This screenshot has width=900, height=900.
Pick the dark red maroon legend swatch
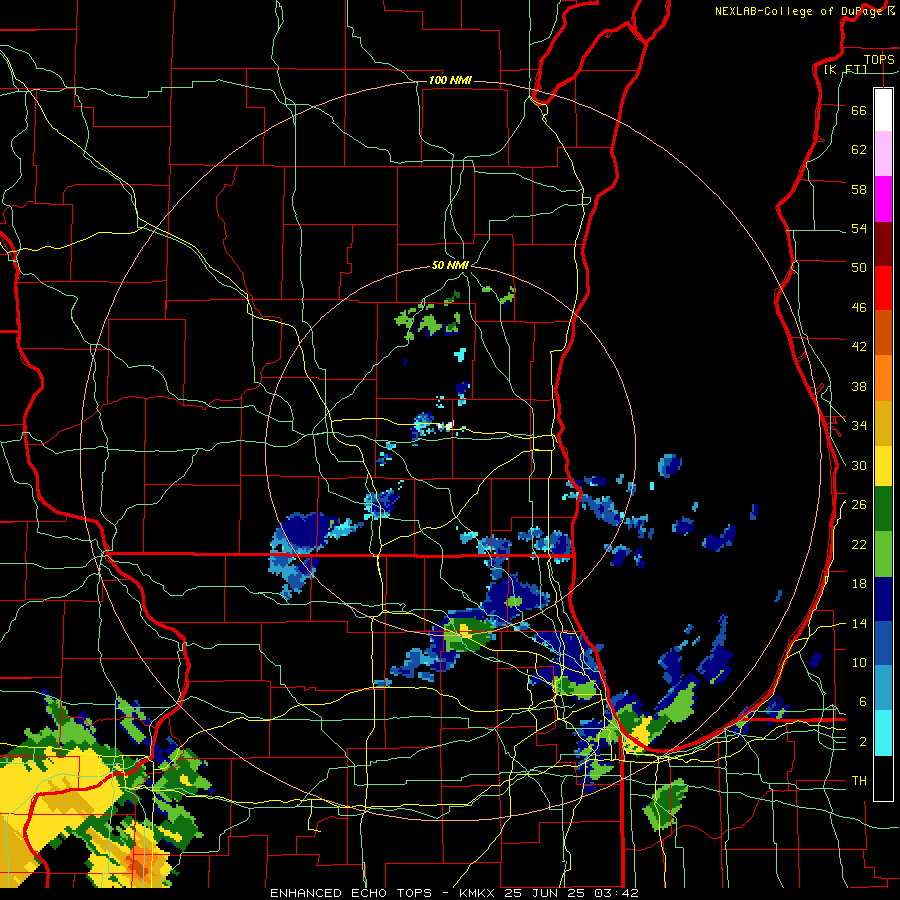pyautogui.click(x=883, y=244)
